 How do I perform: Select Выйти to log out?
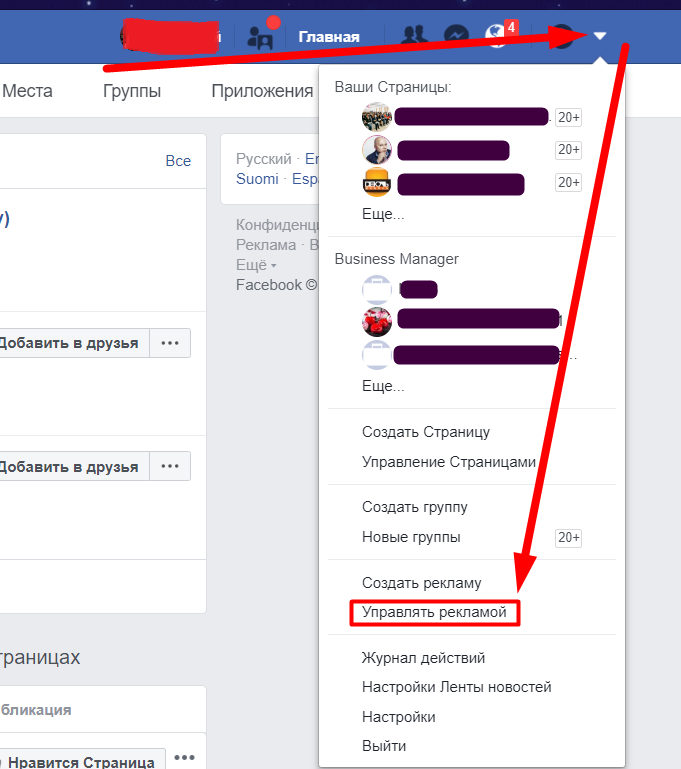pos(384,746)
